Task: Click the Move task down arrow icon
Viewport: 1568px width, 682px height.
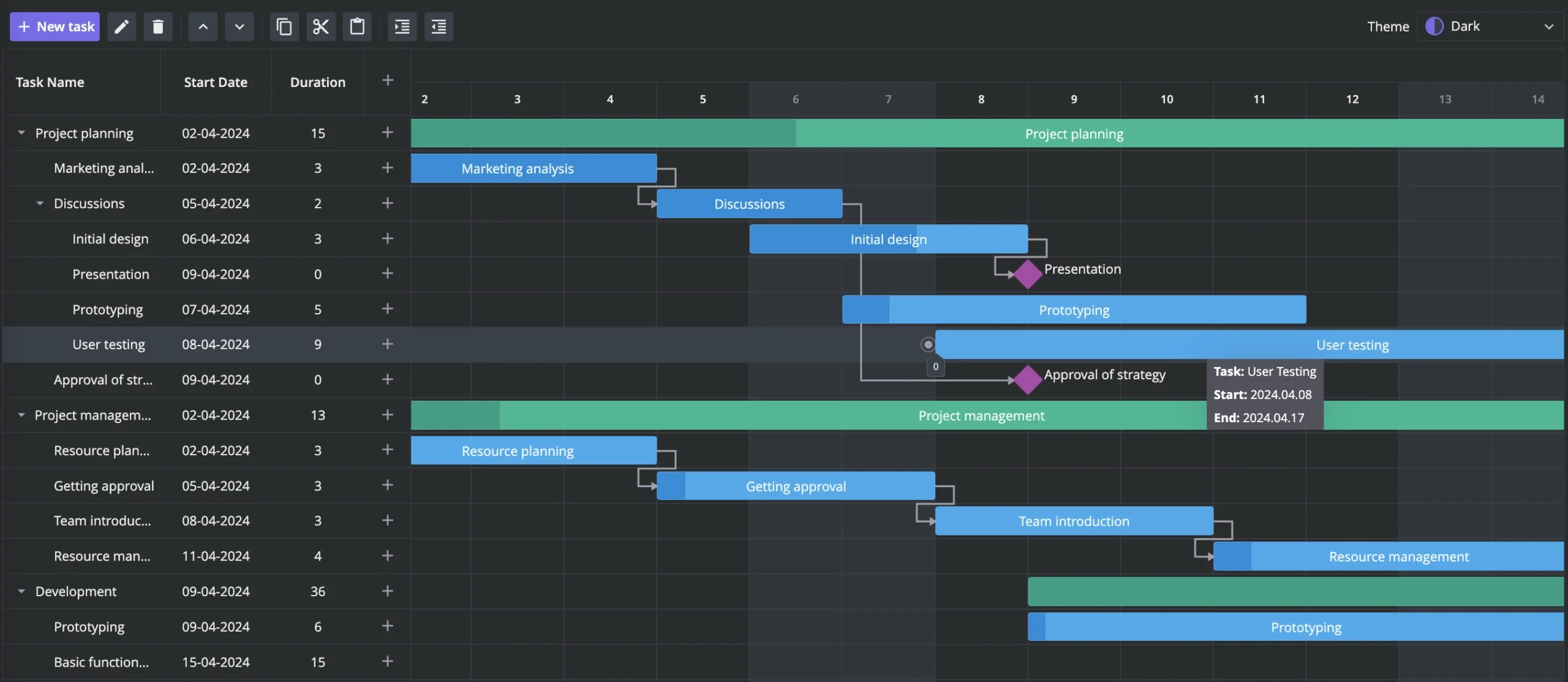Action: pyautogui.click(x=239, y=26)
